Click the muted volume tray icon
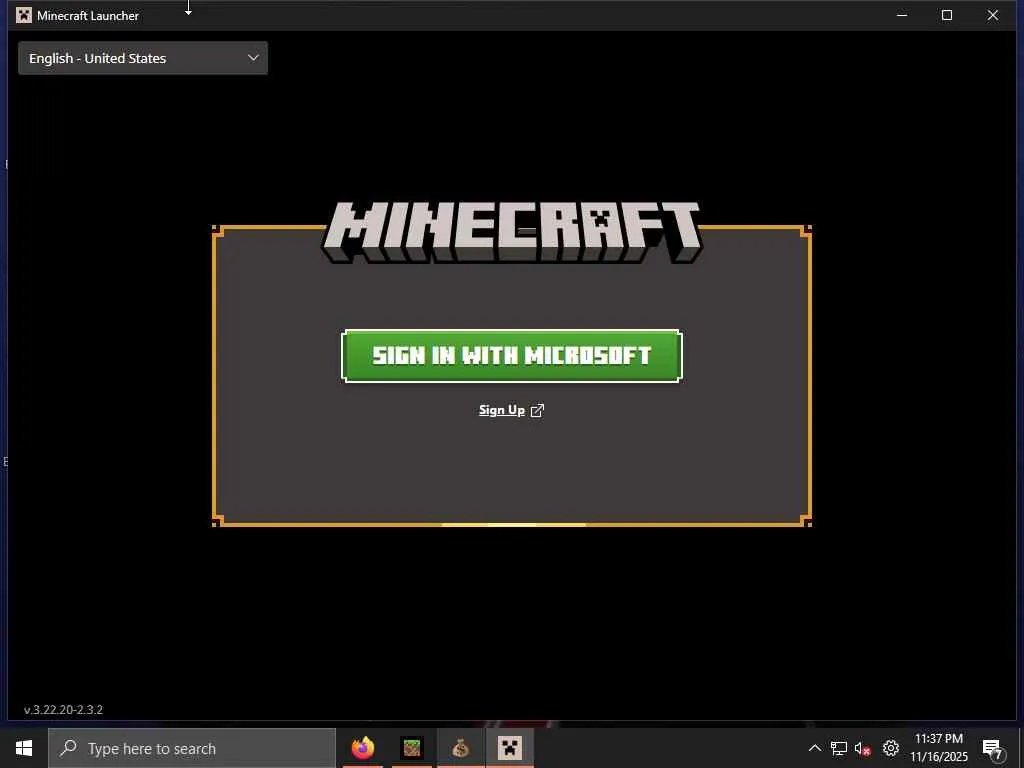Image resolution: width=1024 pixels, height=768 pixels. tap(862, 748)
